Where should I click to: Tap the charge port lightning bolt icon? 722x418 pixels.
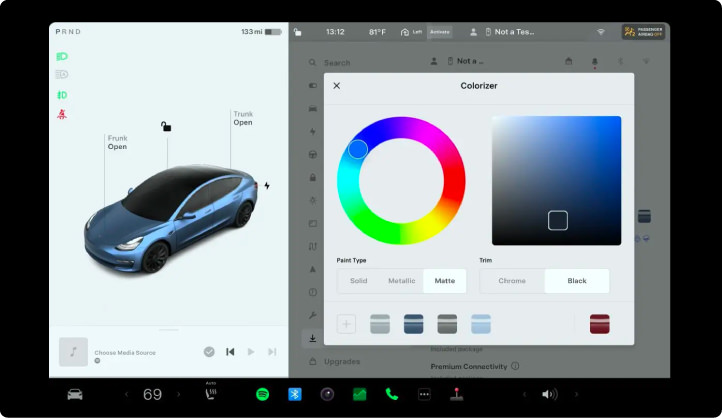pos(267,186)
